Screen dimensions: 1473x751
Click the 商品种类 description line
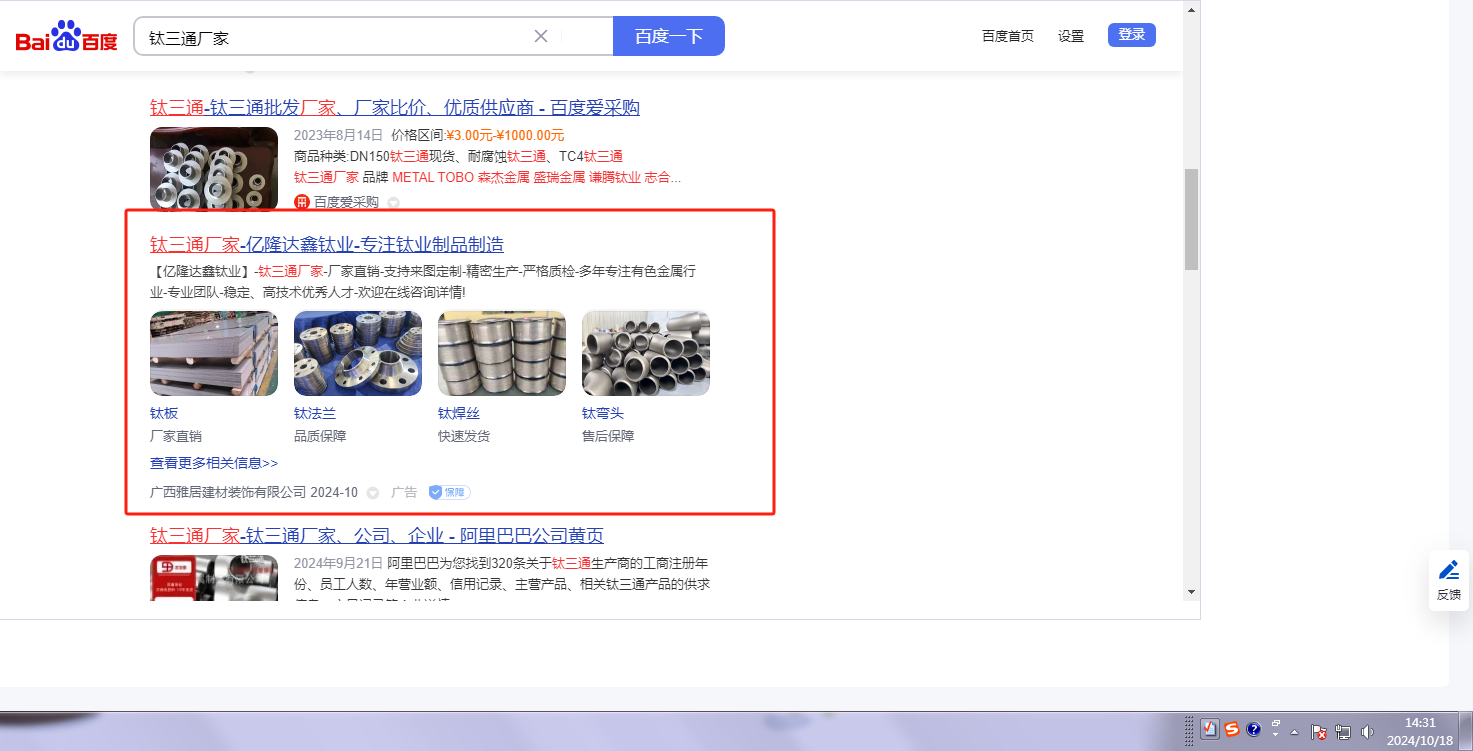pyautogui.click(x=458, y=156)
